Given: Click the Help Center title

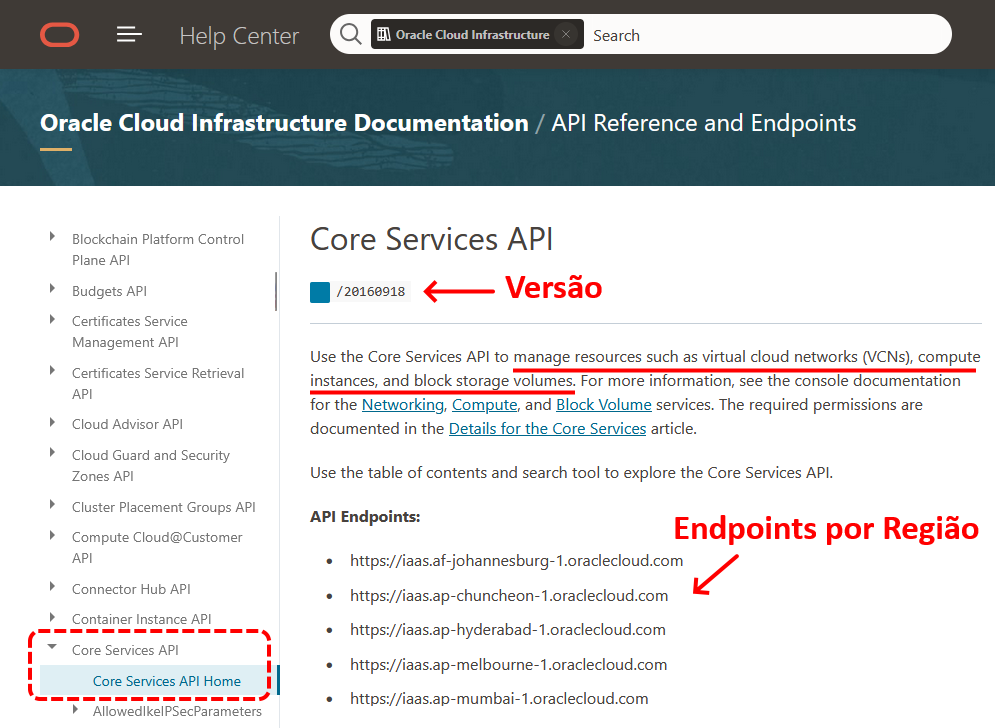Looking at the screenshot, I should pyautogui.click(x=239, y=36).
